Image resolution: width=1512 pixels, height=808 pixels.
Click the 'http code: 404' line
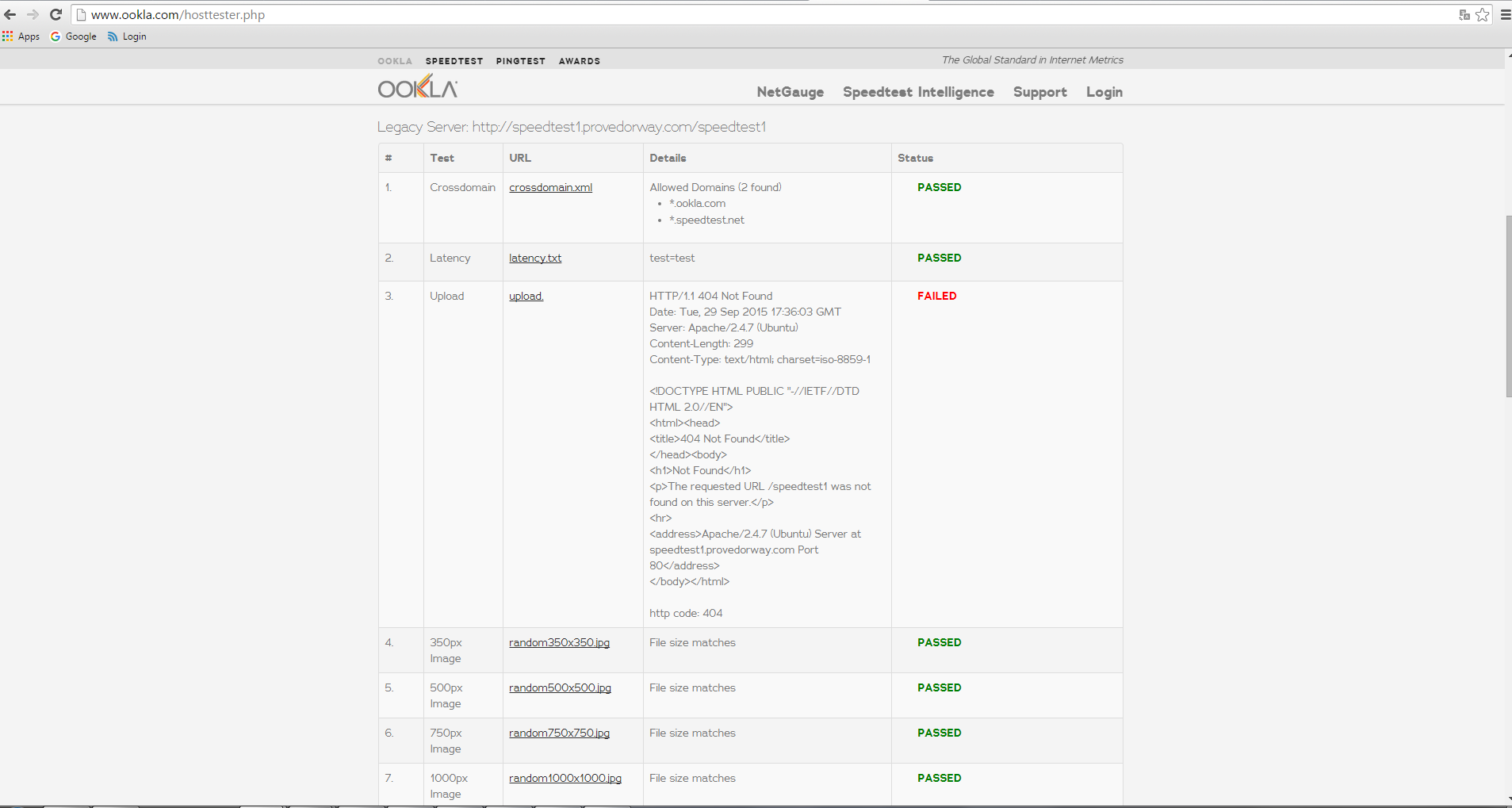tap(686, 614)
